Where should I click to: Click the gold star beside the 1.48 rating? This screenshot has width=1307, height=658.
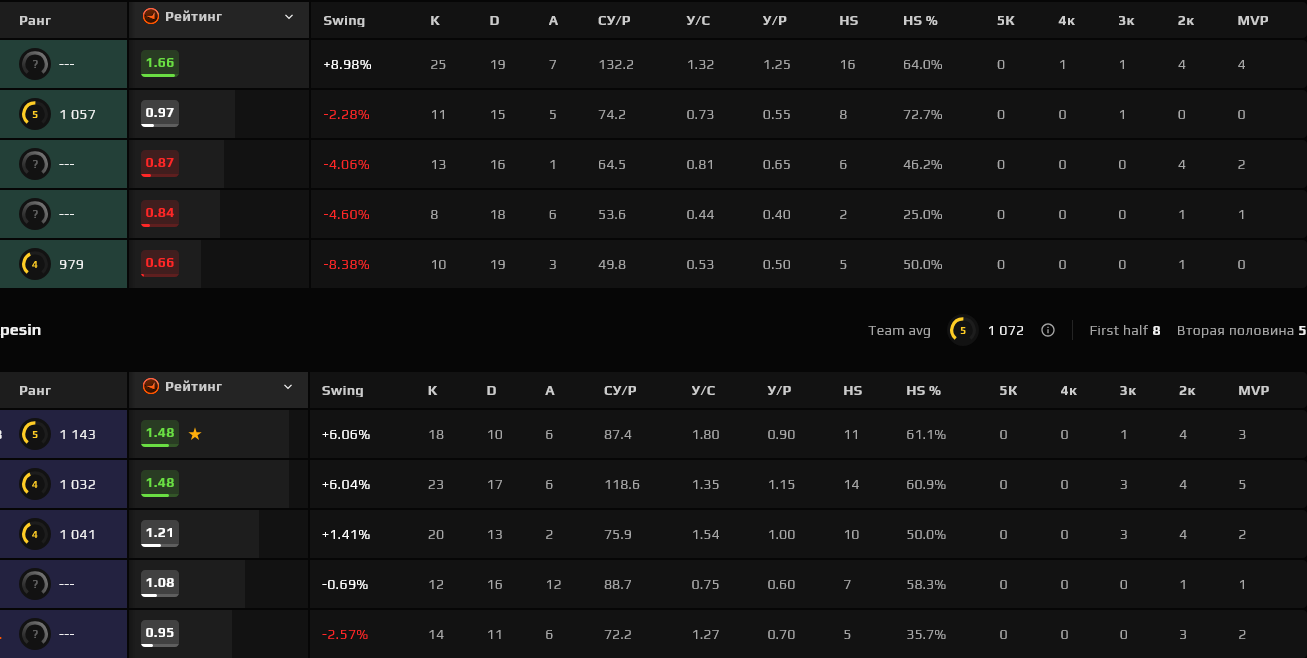[x=195, y=434]
